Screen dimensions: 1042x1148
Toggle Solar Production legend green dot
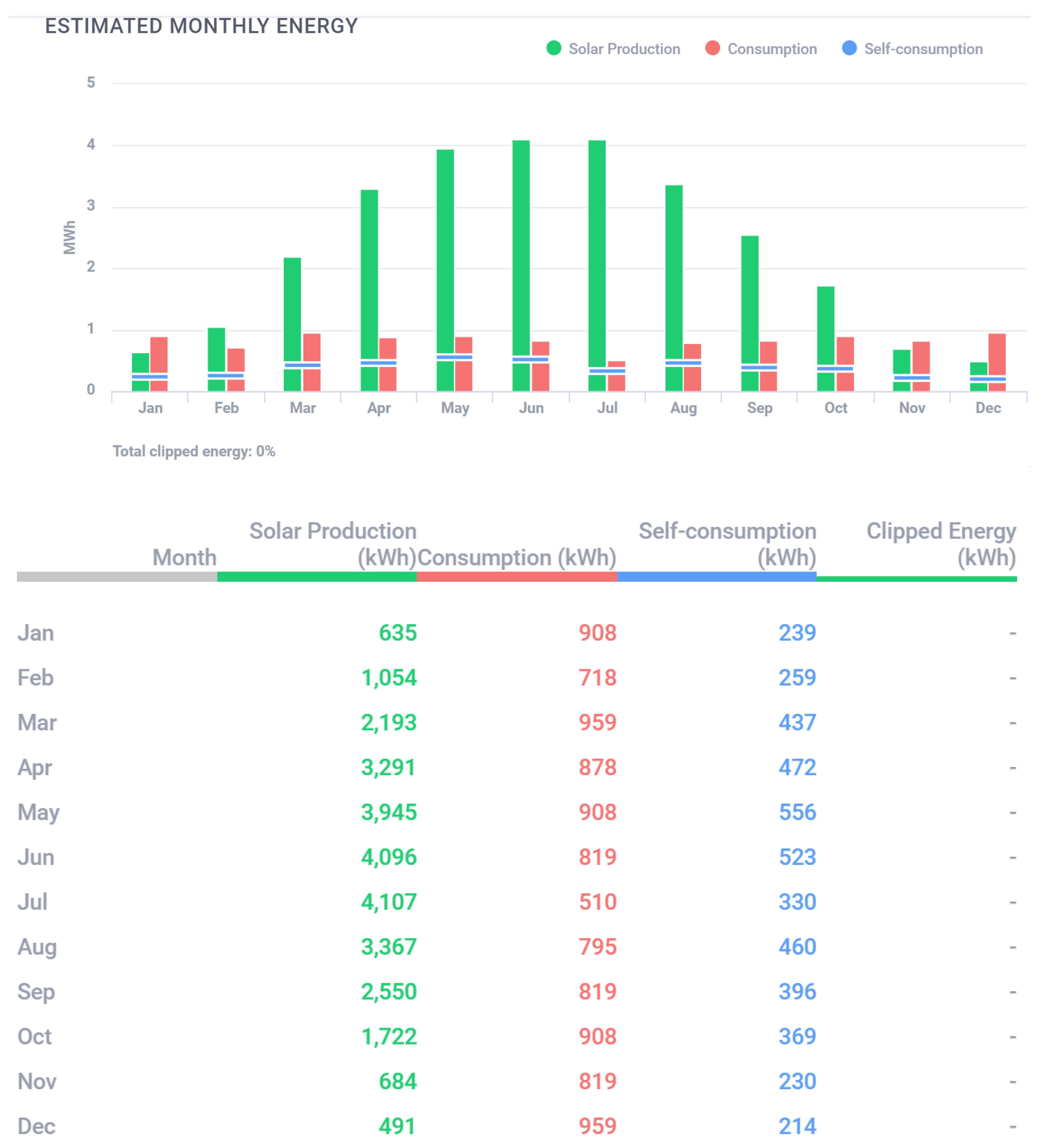coord(553,48)
